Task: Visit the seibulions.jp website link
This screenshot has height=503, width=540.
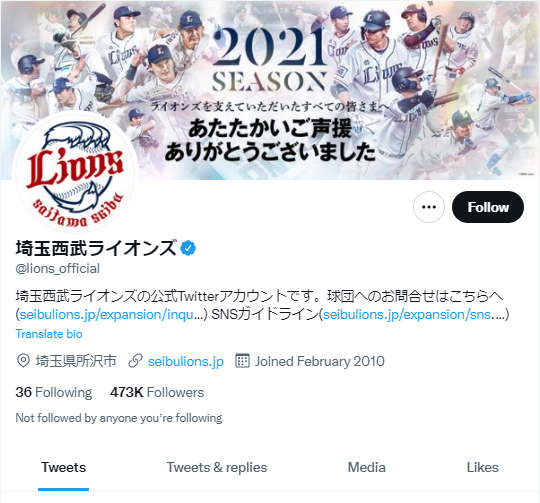Action: 186,361
